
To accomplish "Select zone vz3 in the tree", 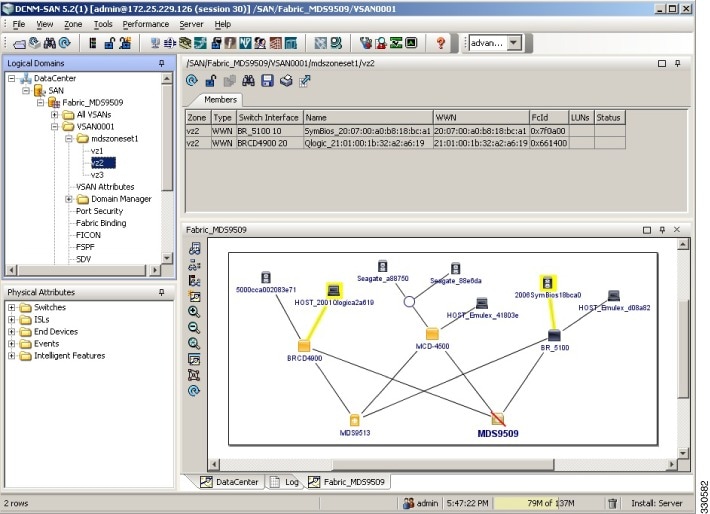I will click(x=97, y=175).
